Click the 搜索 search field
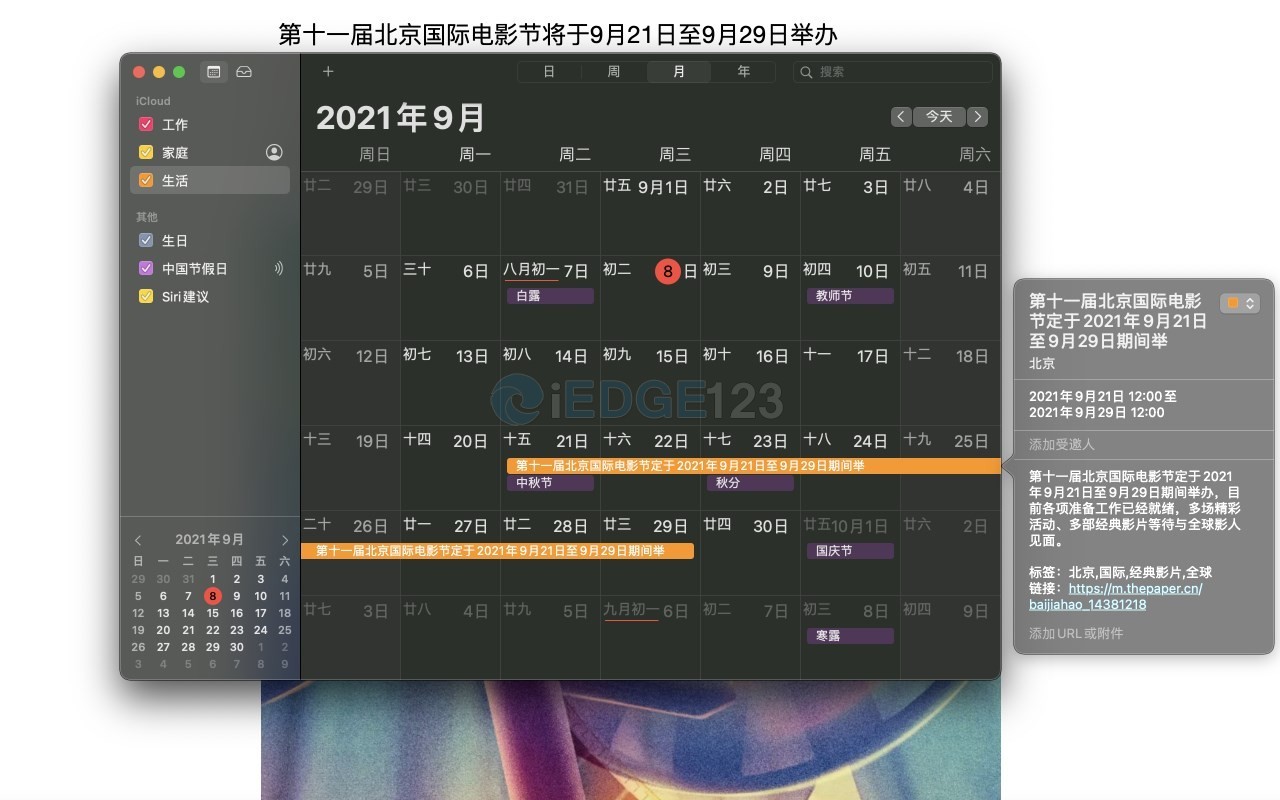 point(894,72)
